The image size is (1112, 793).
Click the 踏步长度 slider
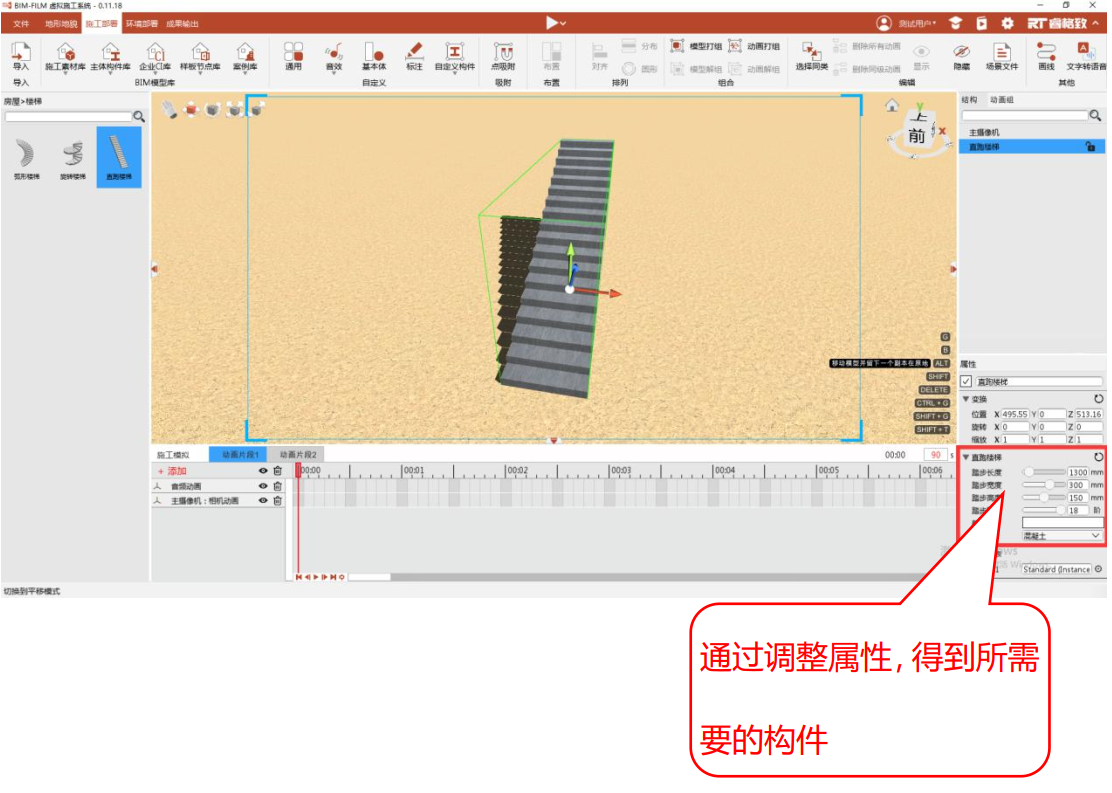point(1043,472)
